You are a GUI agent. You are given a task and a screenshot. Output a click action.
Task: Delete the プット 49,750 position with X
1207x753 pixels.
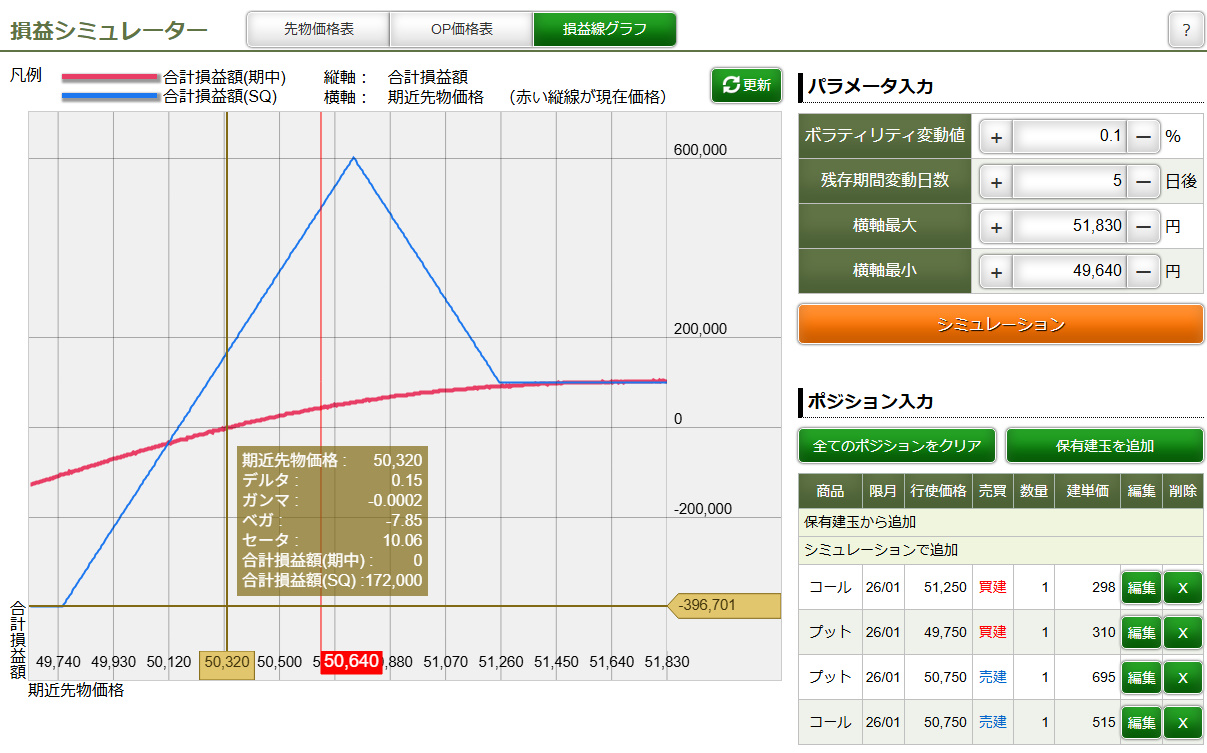pyautogui.click(x=1182, y=632)
